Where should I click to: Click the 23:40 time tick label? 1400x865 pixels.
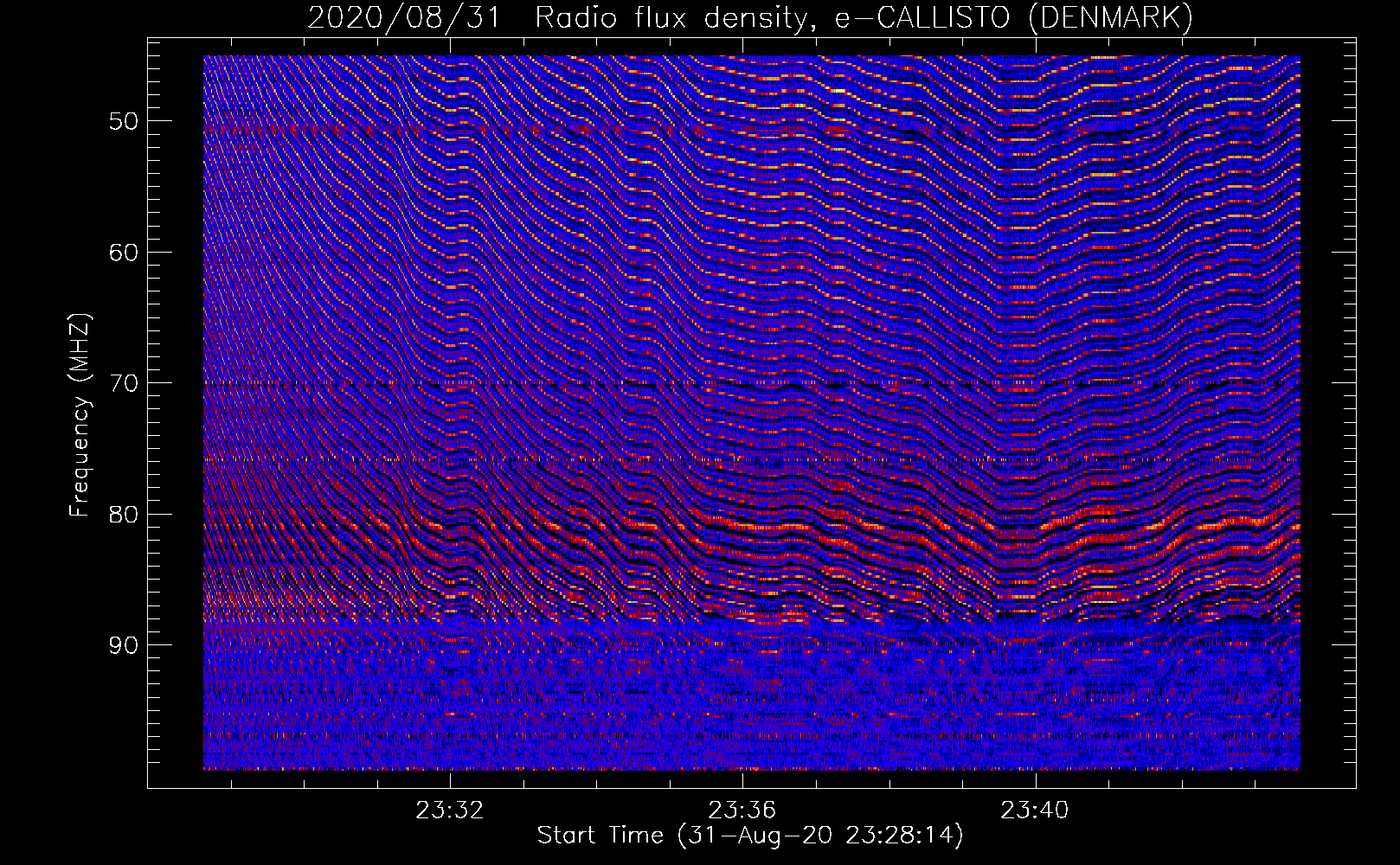point(1035,811)
